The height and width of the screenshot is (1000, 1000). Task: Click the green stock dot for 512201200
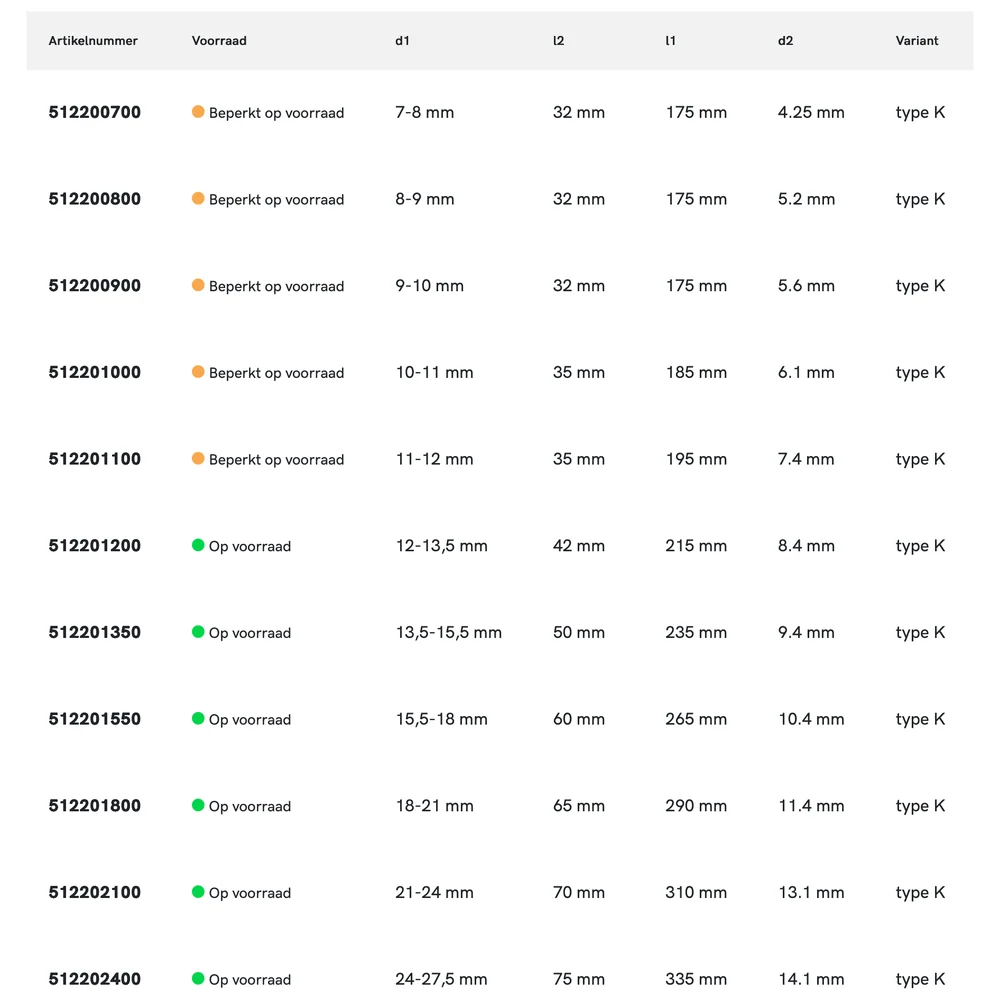198,545
